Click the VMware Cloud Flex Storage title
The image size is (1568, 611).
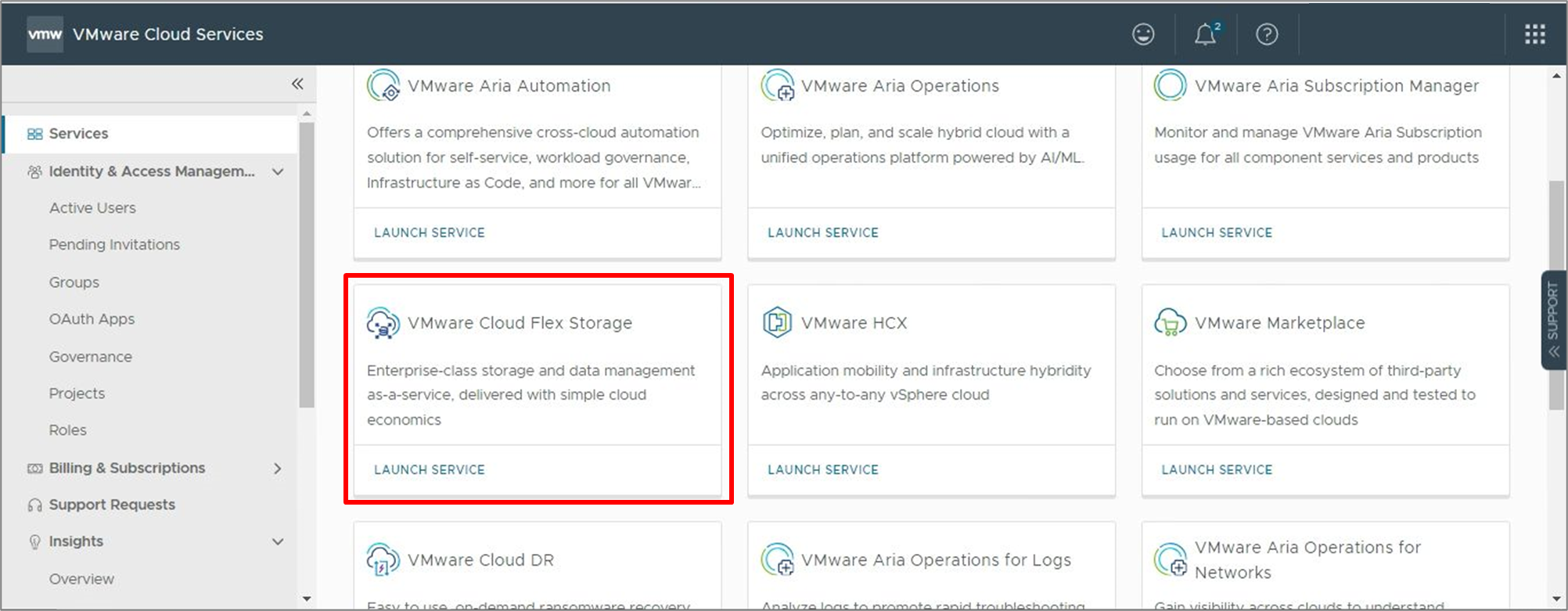coord(520,323)
